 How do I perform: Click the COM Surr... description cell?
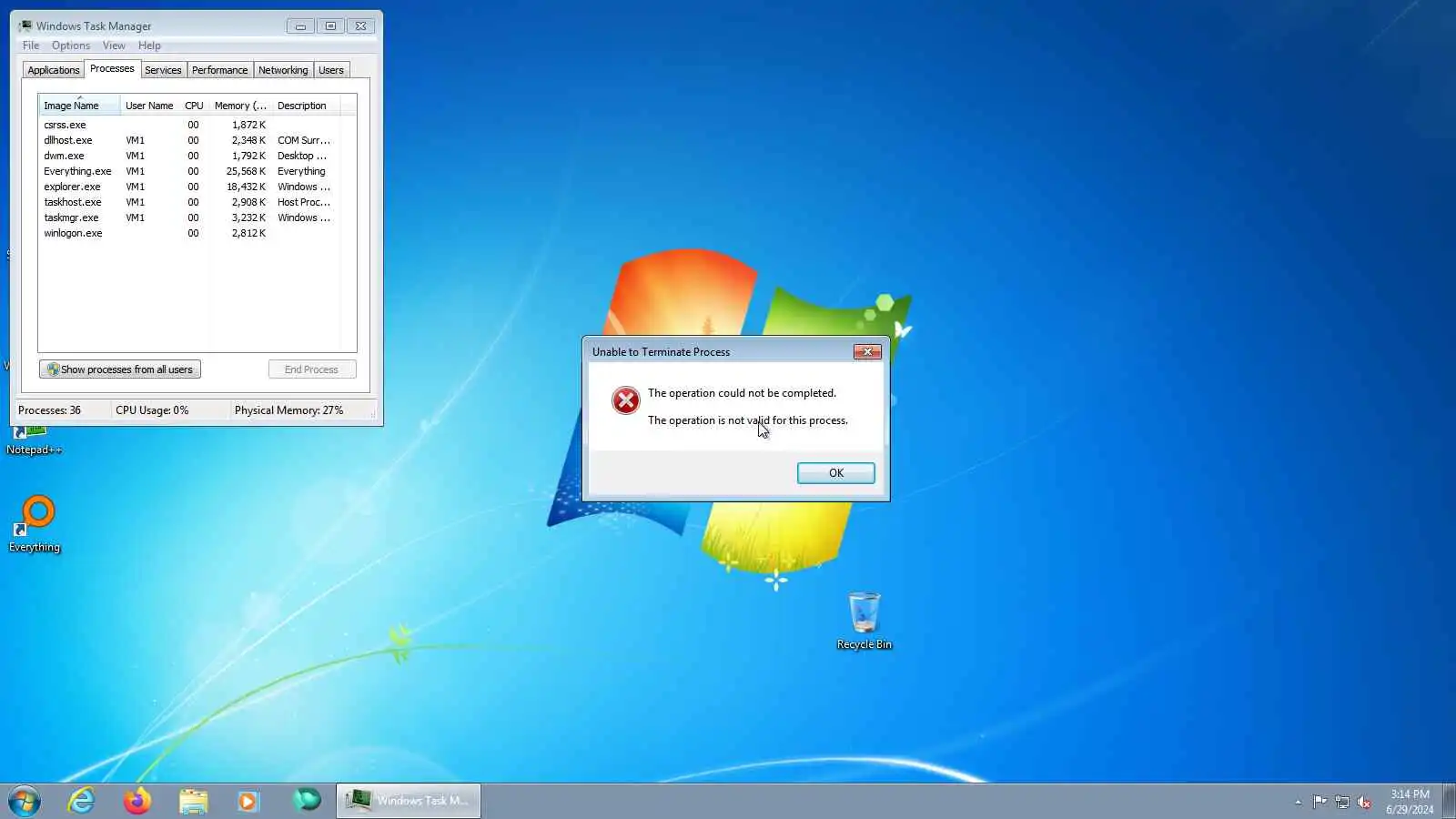tap(304, 140)
